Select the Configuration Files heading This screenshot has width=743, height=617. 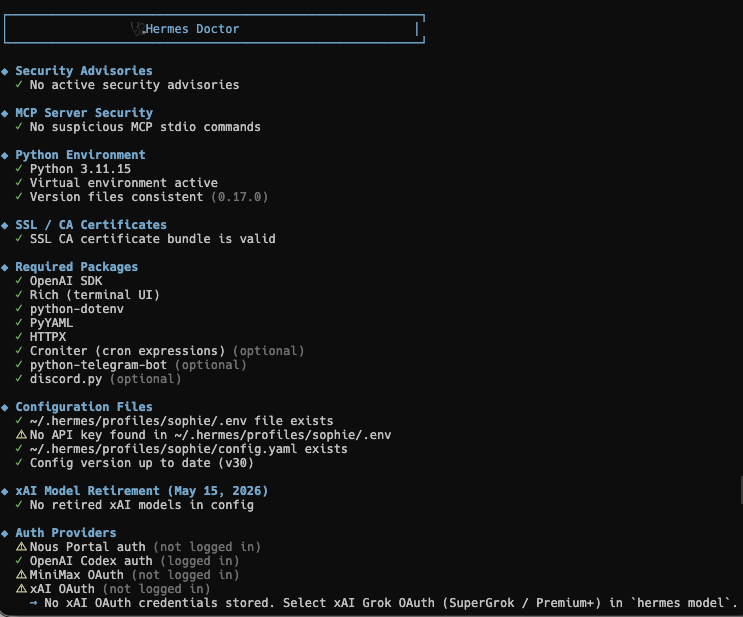84,407
